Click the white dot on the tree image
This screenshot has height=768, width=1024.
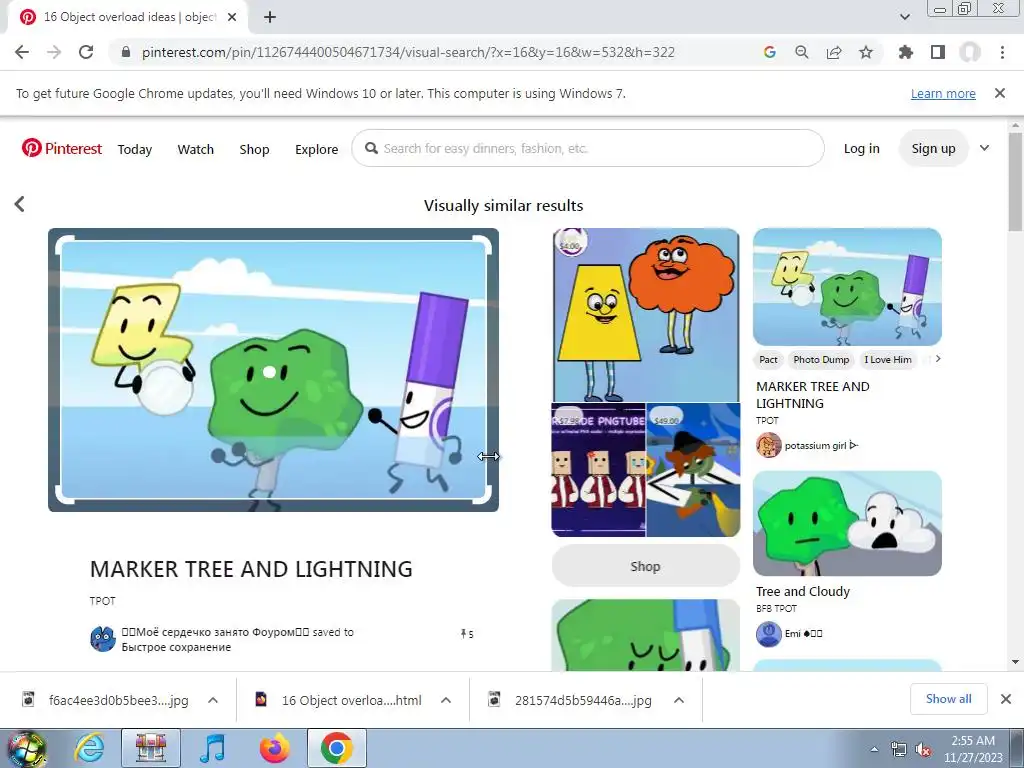coord(269,372)
